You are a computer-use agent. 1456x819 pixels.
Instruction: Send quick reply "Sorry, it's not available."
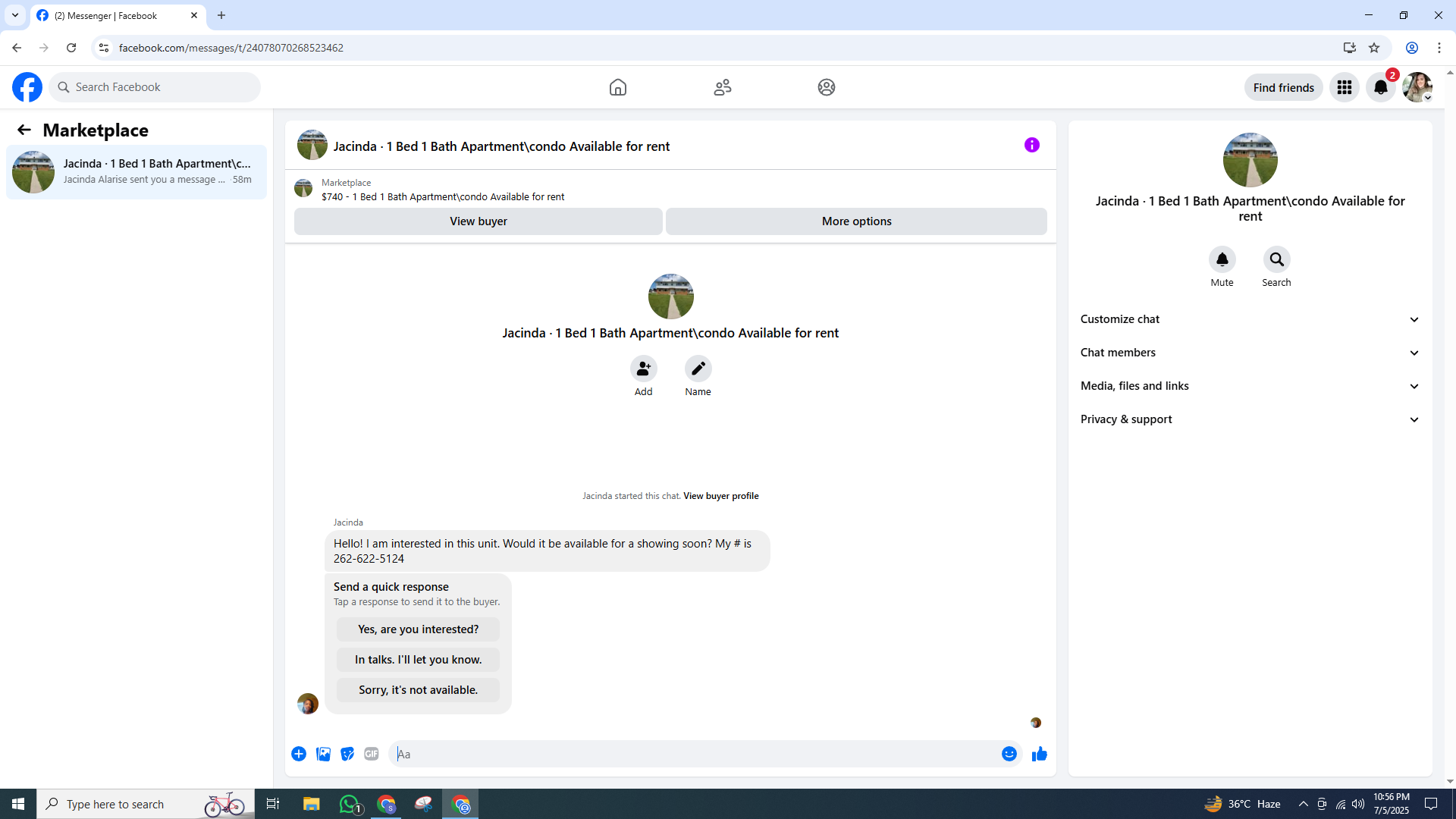click(x=418, y=690)
